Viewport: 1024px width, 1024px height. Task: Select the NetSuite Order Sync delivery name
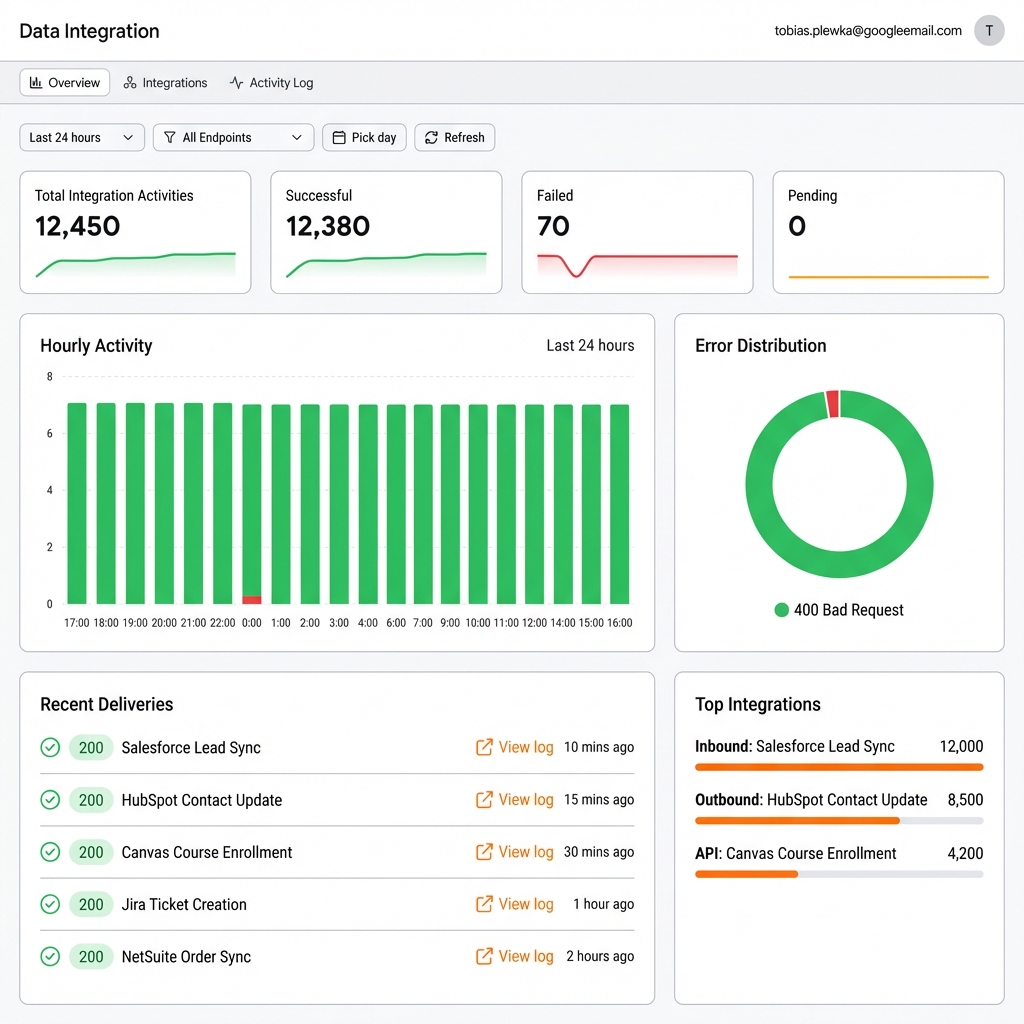pyautogui.click(x=186, y=957)
